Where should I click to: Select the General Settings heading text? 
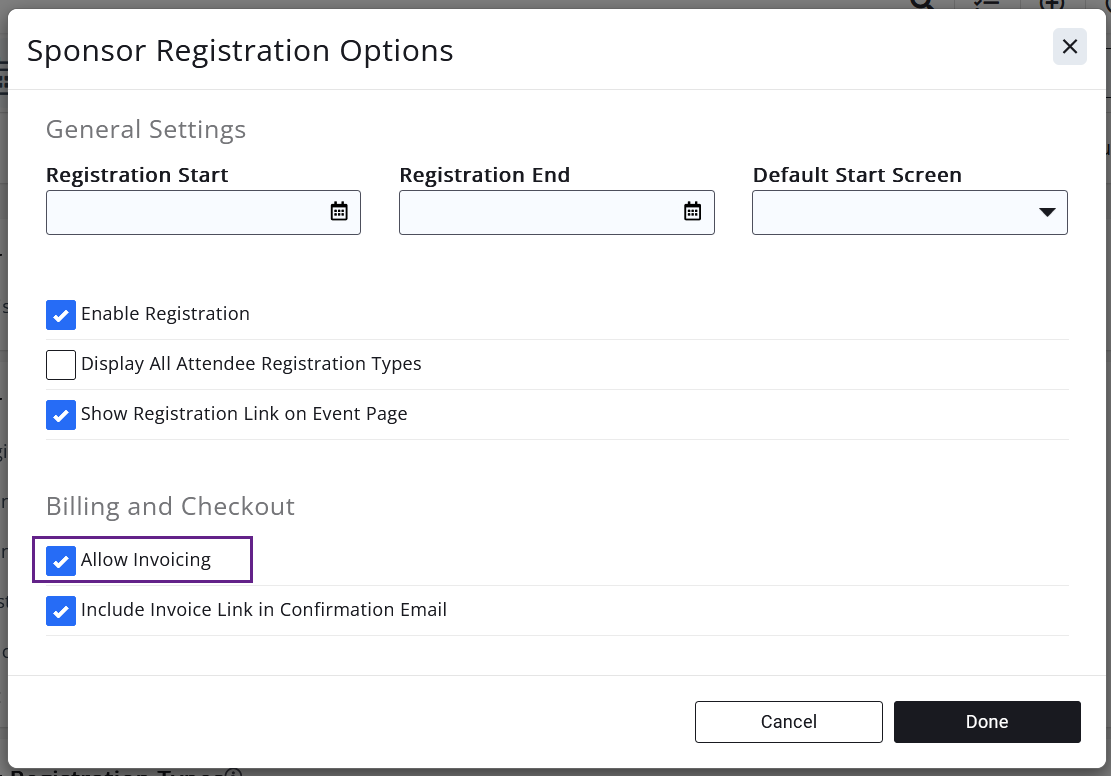[146, 130]
